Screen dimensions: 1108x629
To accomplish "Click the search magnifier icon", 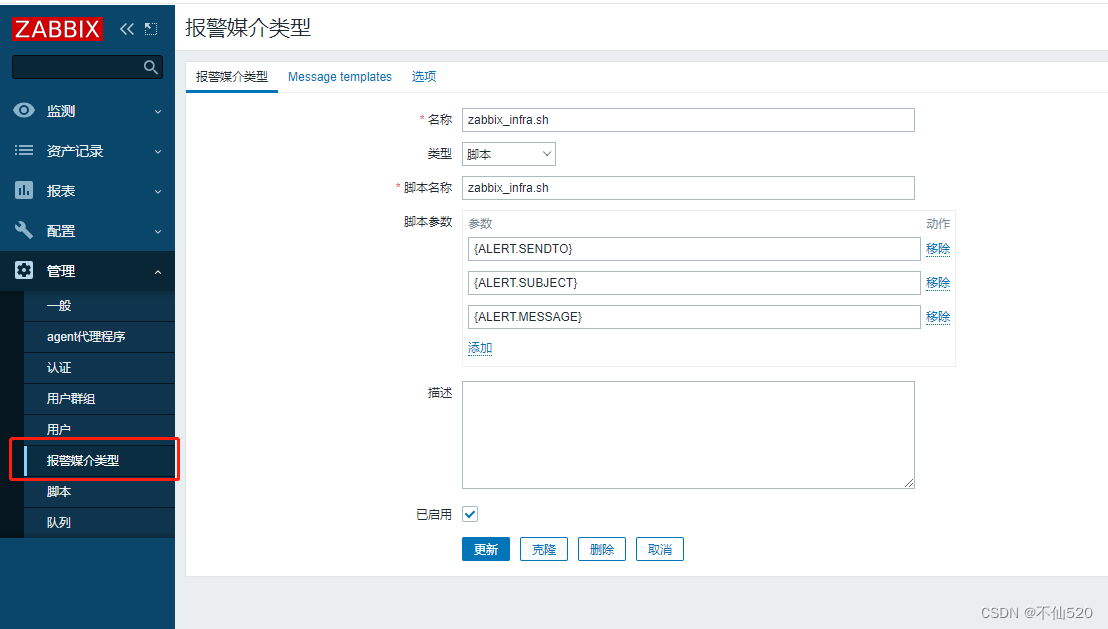I will coord(151,67).
